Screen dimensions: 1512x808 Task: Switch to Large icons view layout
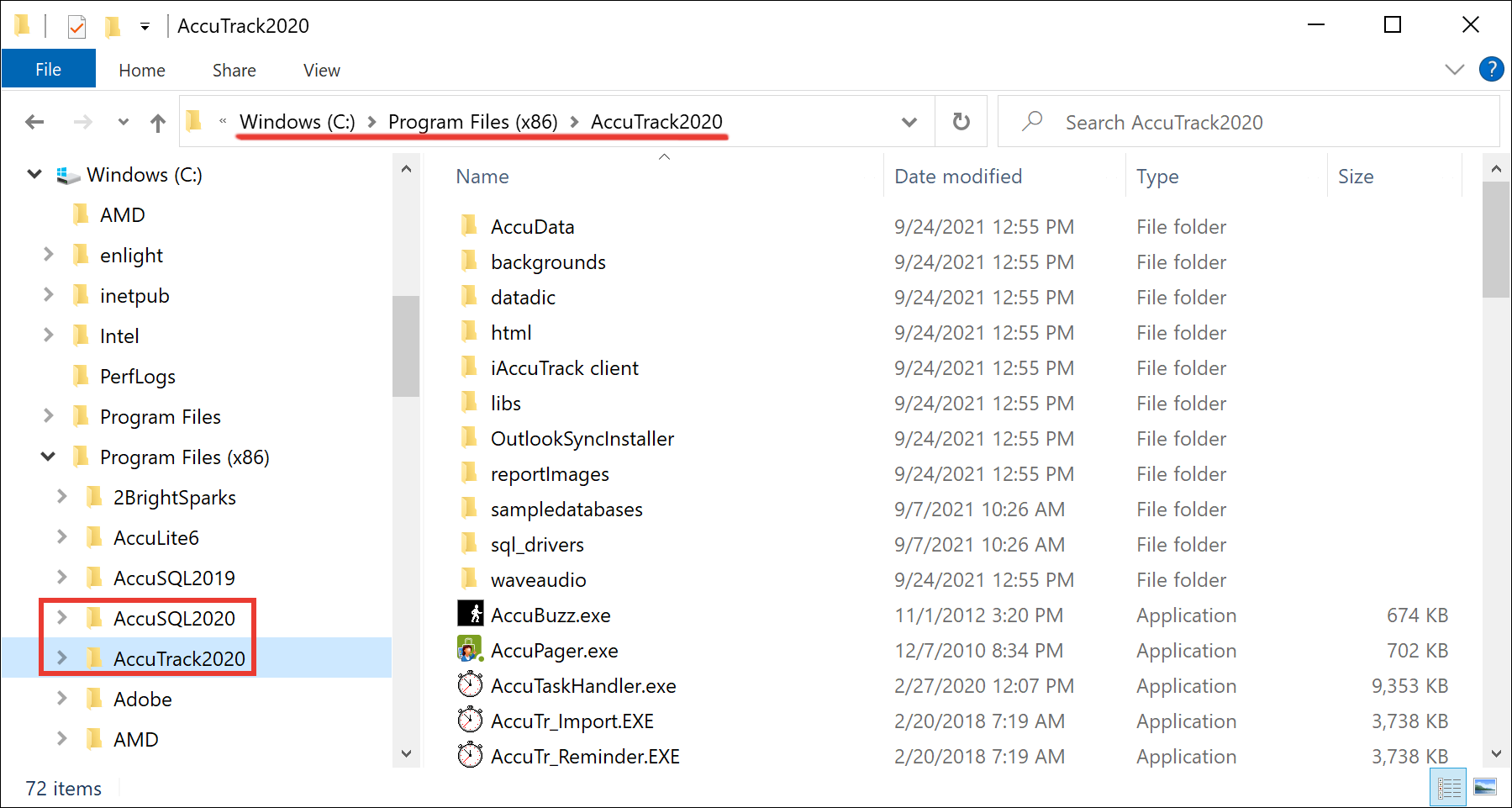point(1485,788)
